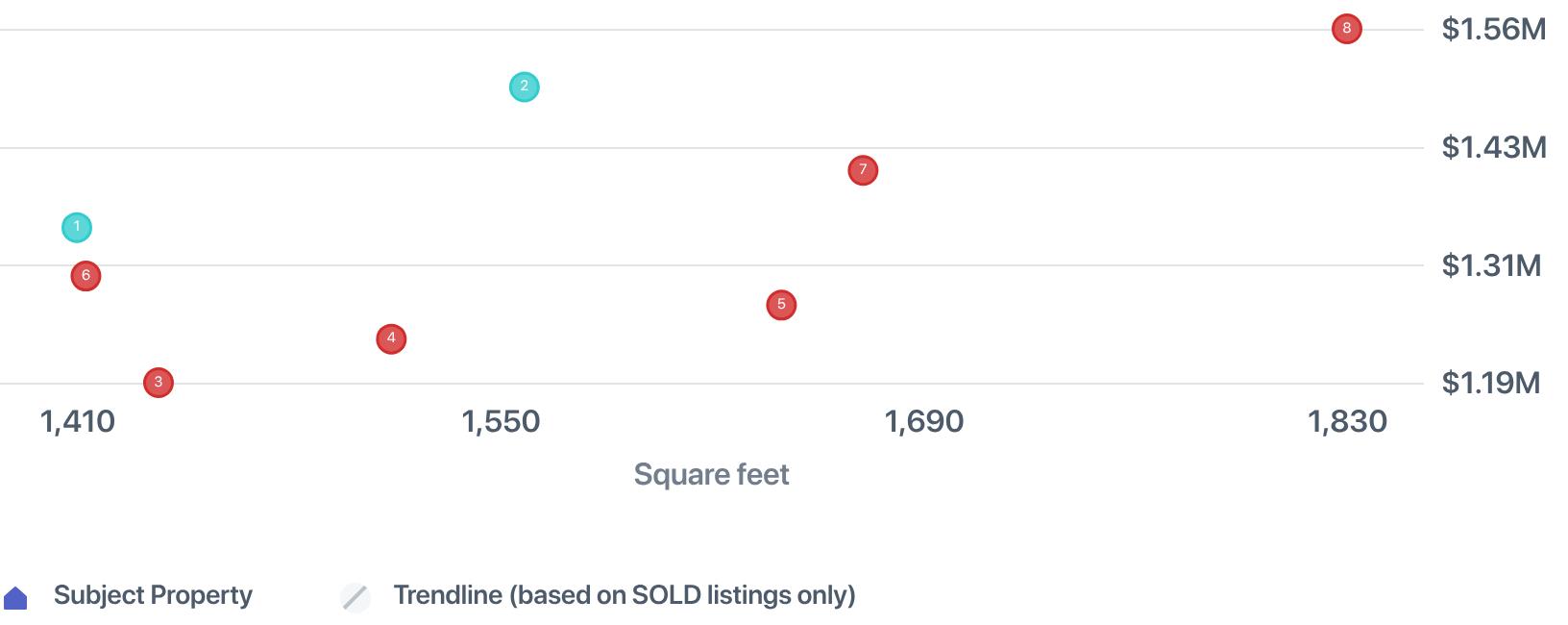1568x625 pixels.
Task: Toggle the Trendline SOLD listings legend label
Action: 624,595
